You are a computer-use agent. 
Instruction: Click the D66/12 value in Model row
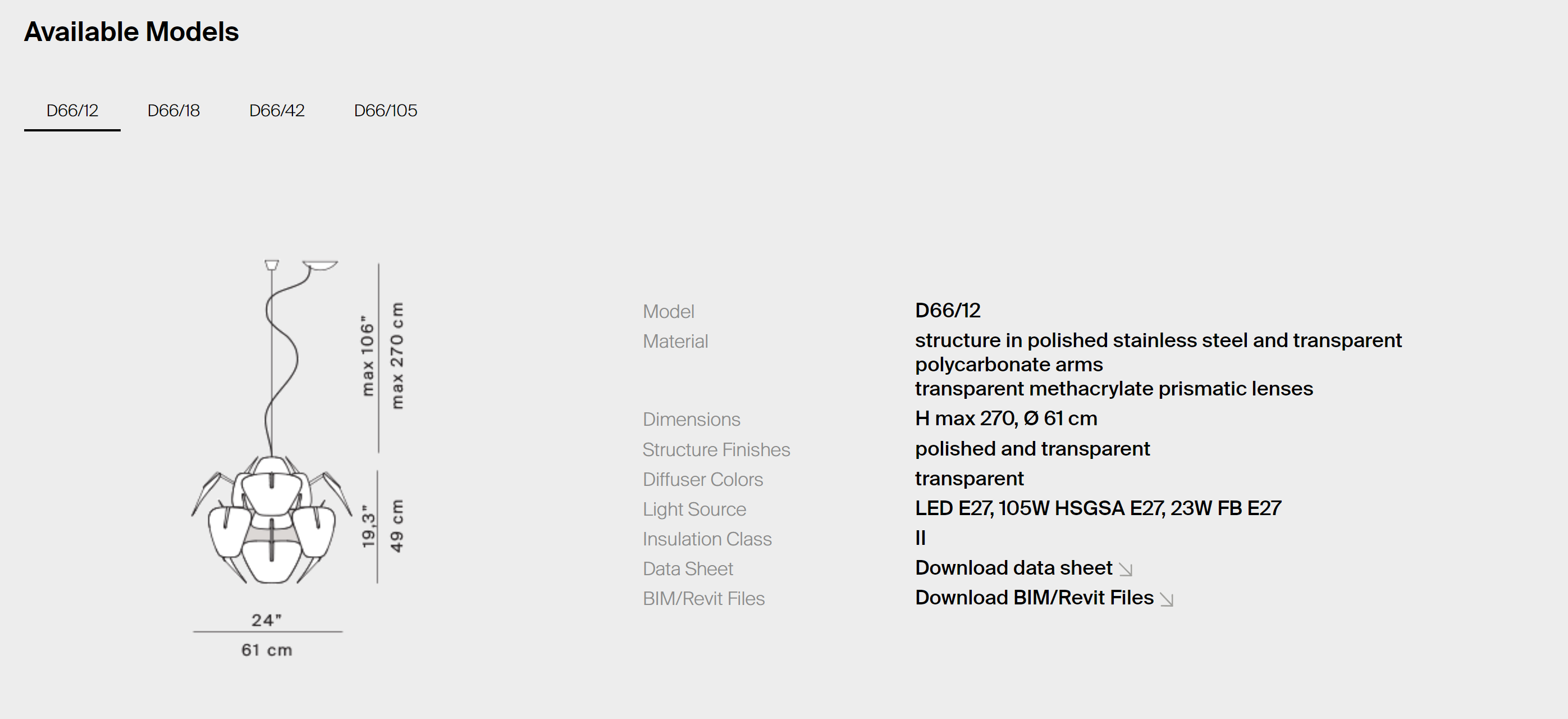click(x=947, y=311)
